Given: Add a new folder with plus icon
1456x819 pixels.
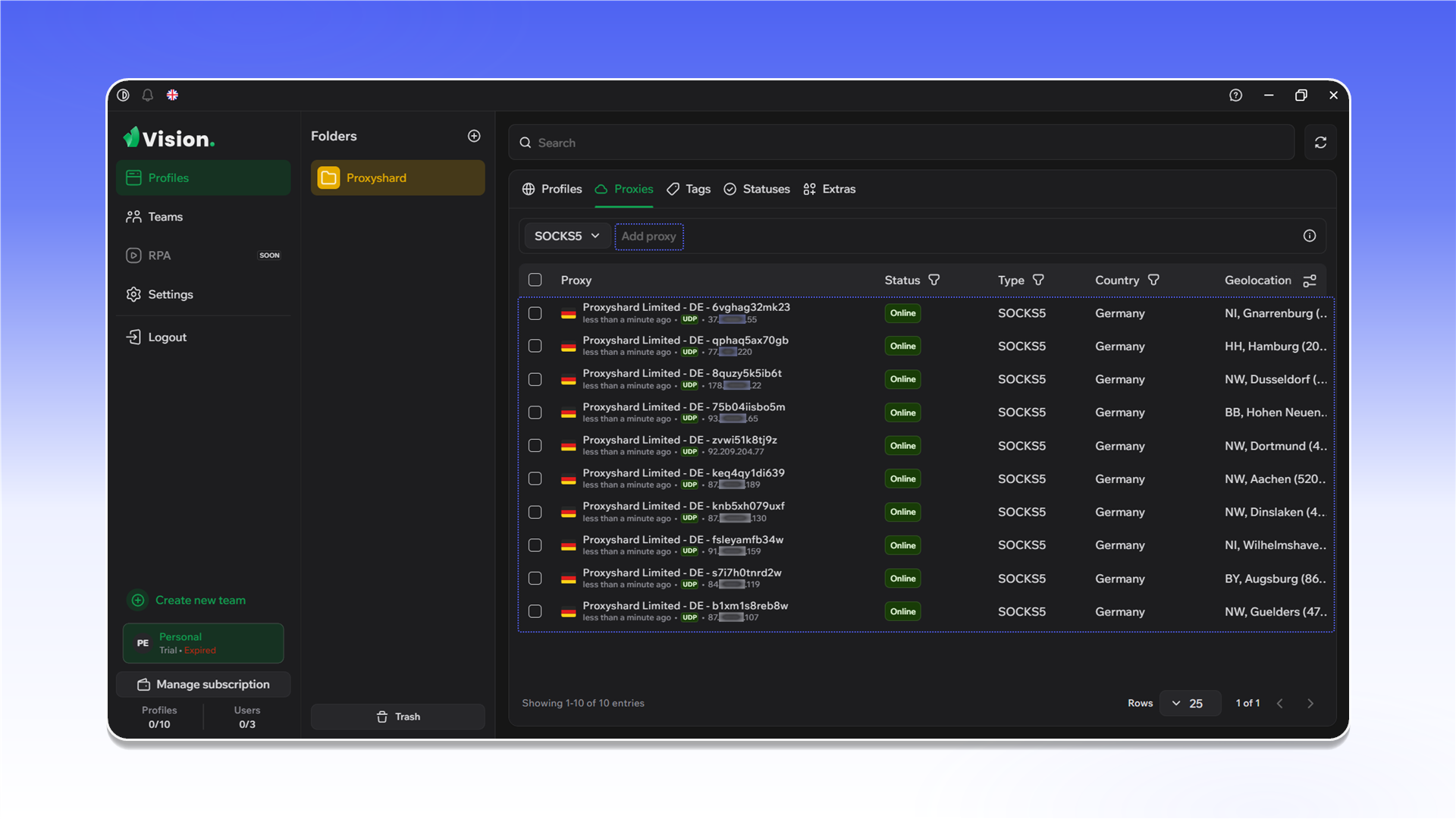Looking at the screenshot, I should [474, 136].
